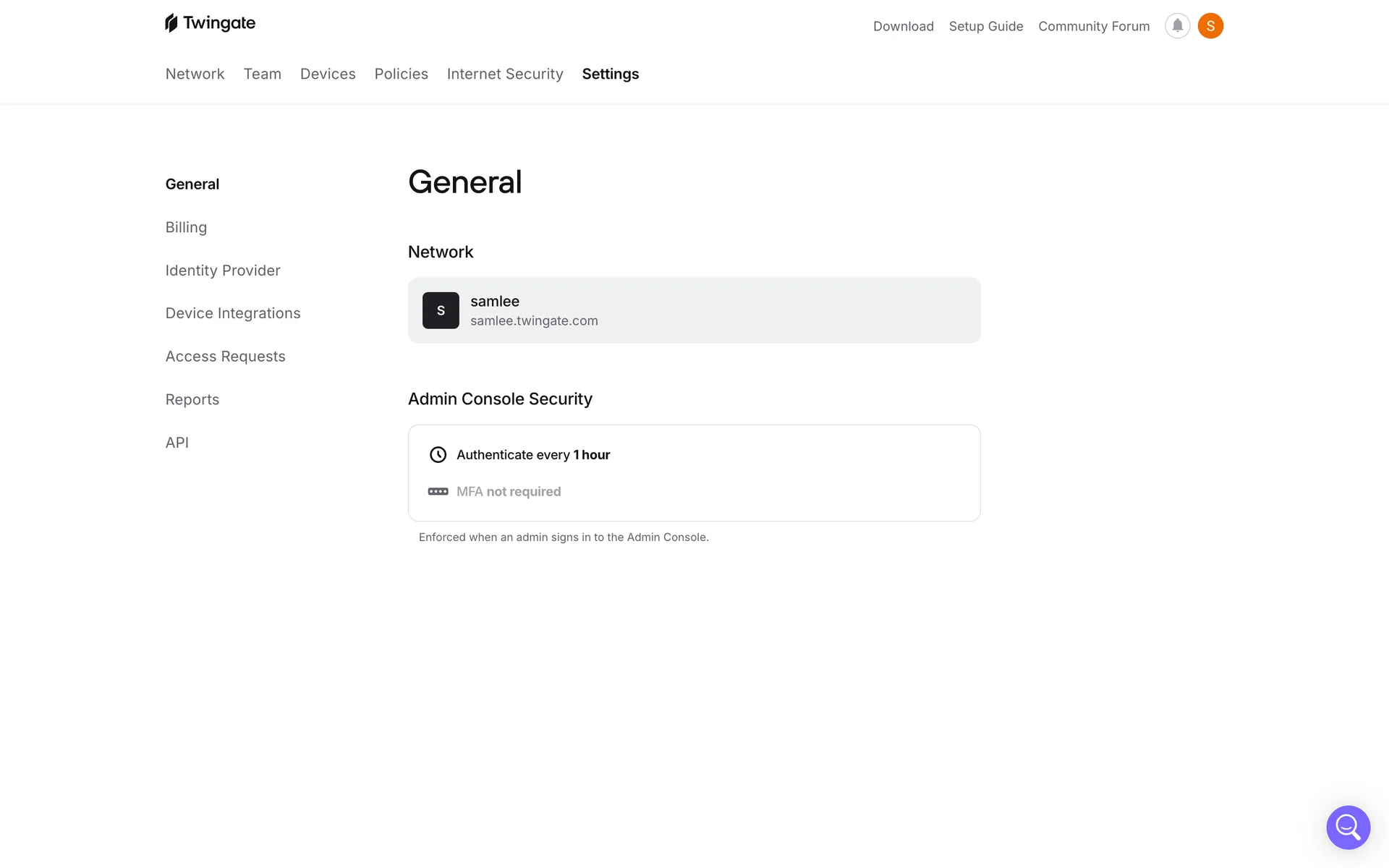
Task: Open Billing settings in the sidebar
Action: (x=186, y=227)
